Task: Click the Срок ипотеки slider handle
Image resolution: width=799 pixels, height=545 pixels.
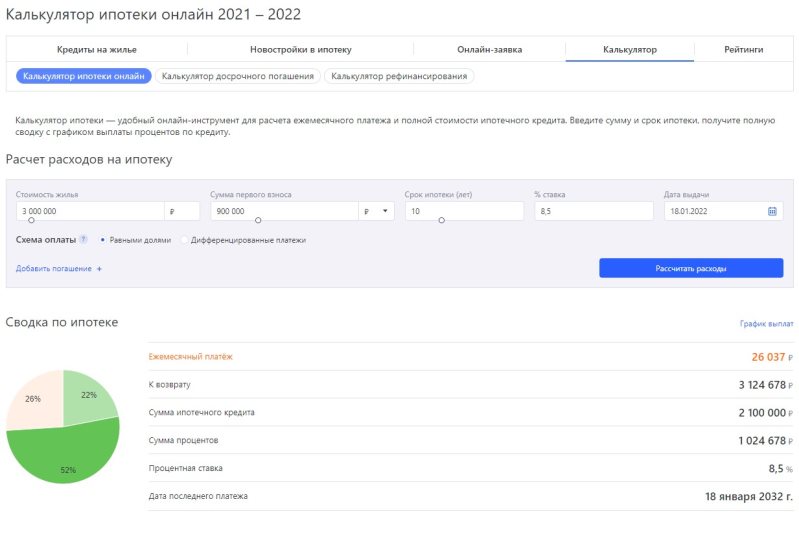Action: click(441, 220)
